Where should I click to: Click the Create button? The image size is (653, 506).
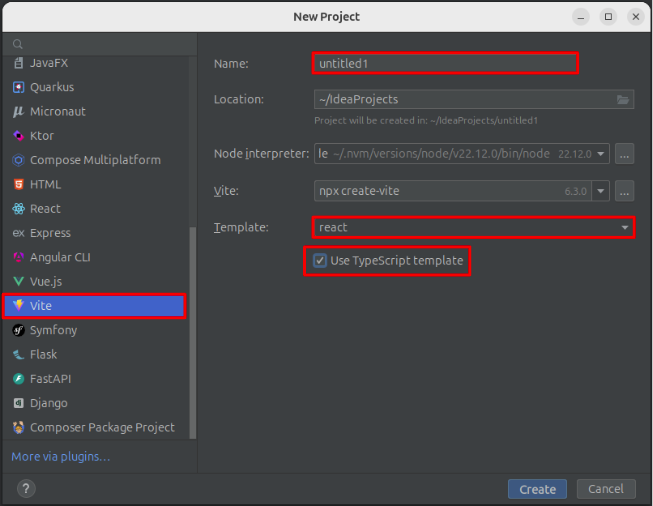537,489
